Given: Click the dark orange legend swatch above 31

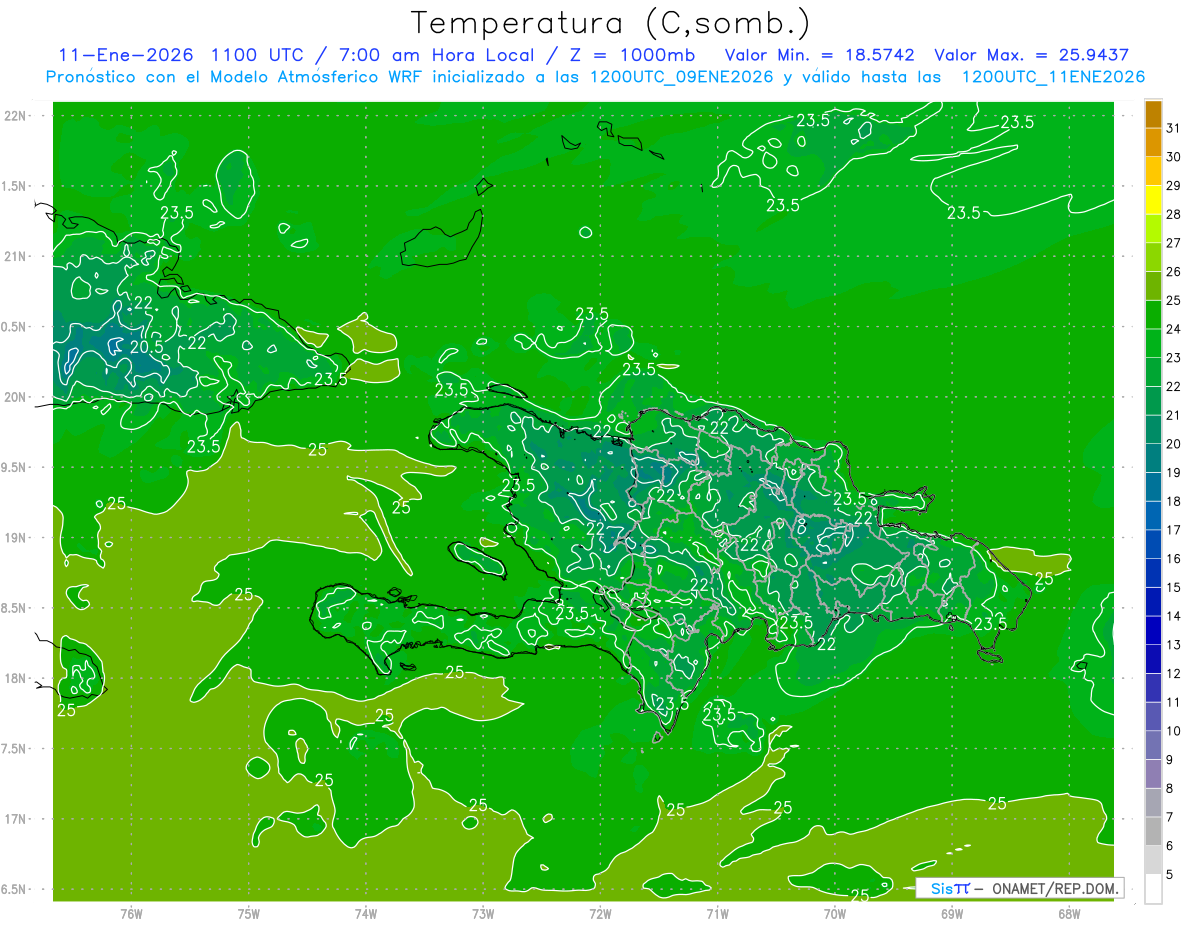Looking at the screenshot, I should point(1153,113).
